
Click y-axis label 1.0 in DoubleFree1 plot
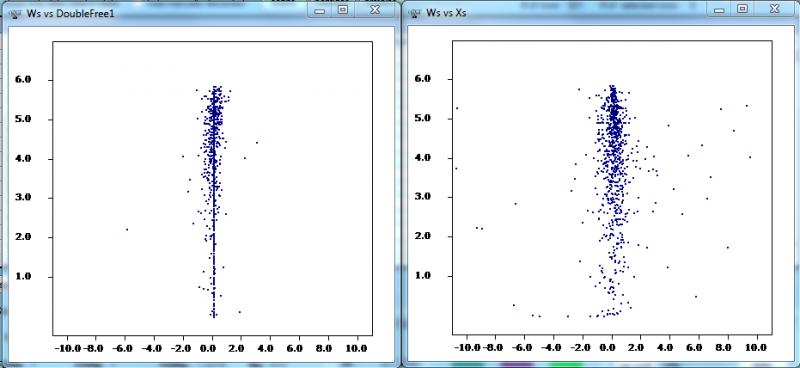(x=22, y=277)
